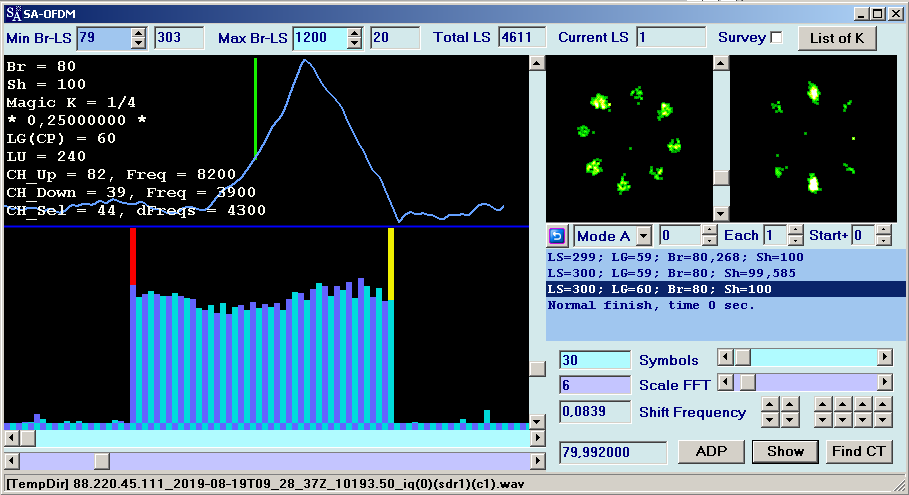Decrease Min Br-LS with its down spinner arrow
The width and height of the screenshot is (909, 495).
pos(138,43)
